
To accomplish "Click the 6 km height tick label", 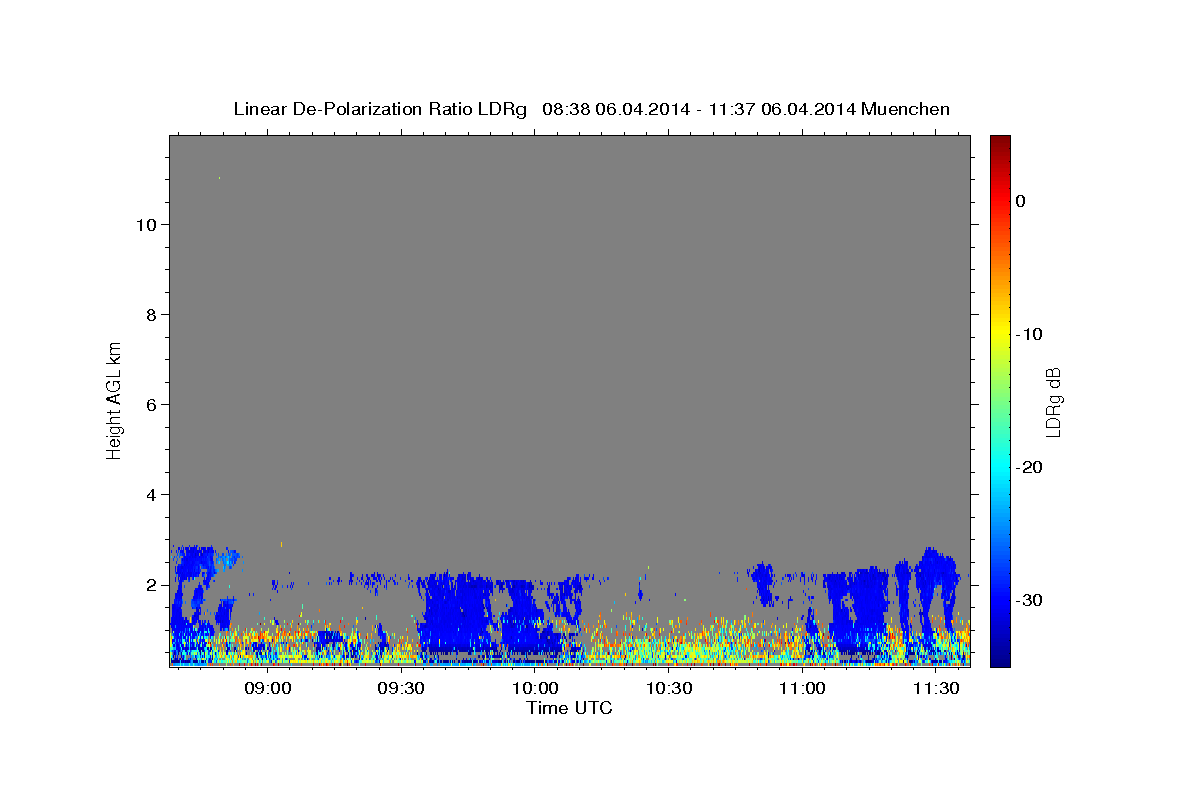I will [152, 404].
